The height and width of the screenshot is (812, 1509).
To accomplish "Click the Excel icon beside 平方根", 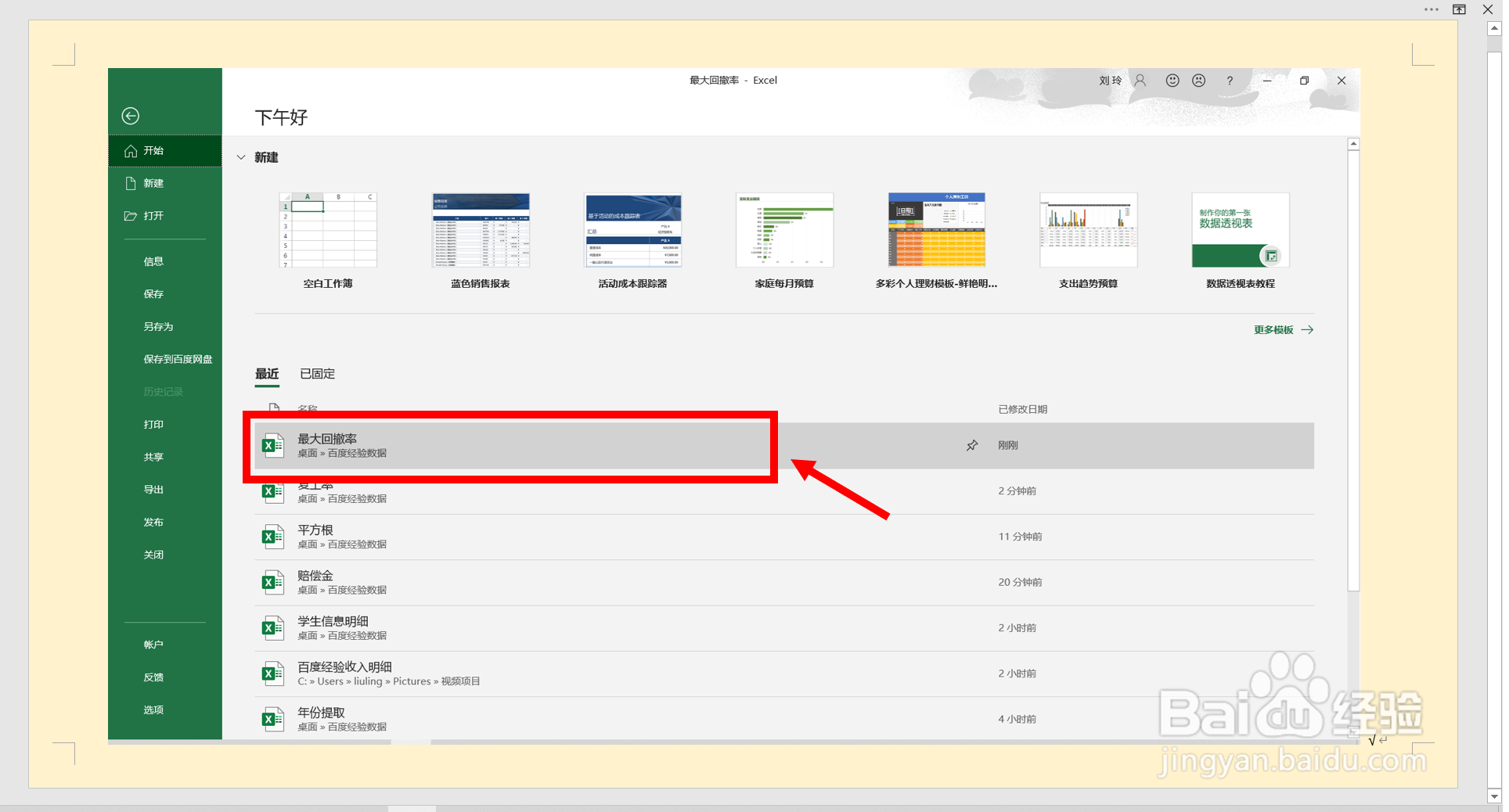I will click(272, 537).
